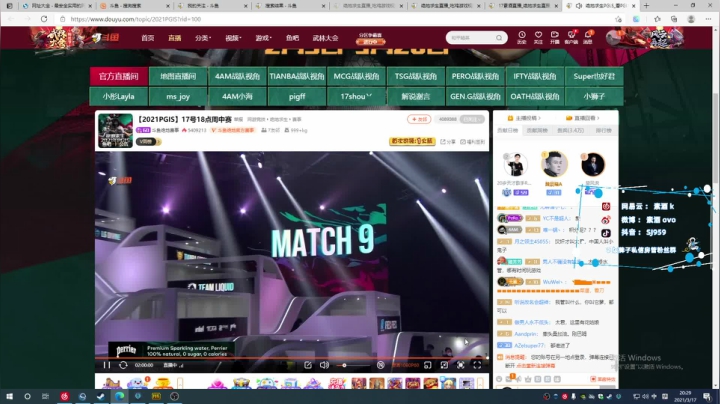720x404 pixels.
Task: Expand the gift bar arrow beside the trophy
Action: point(180,382)
